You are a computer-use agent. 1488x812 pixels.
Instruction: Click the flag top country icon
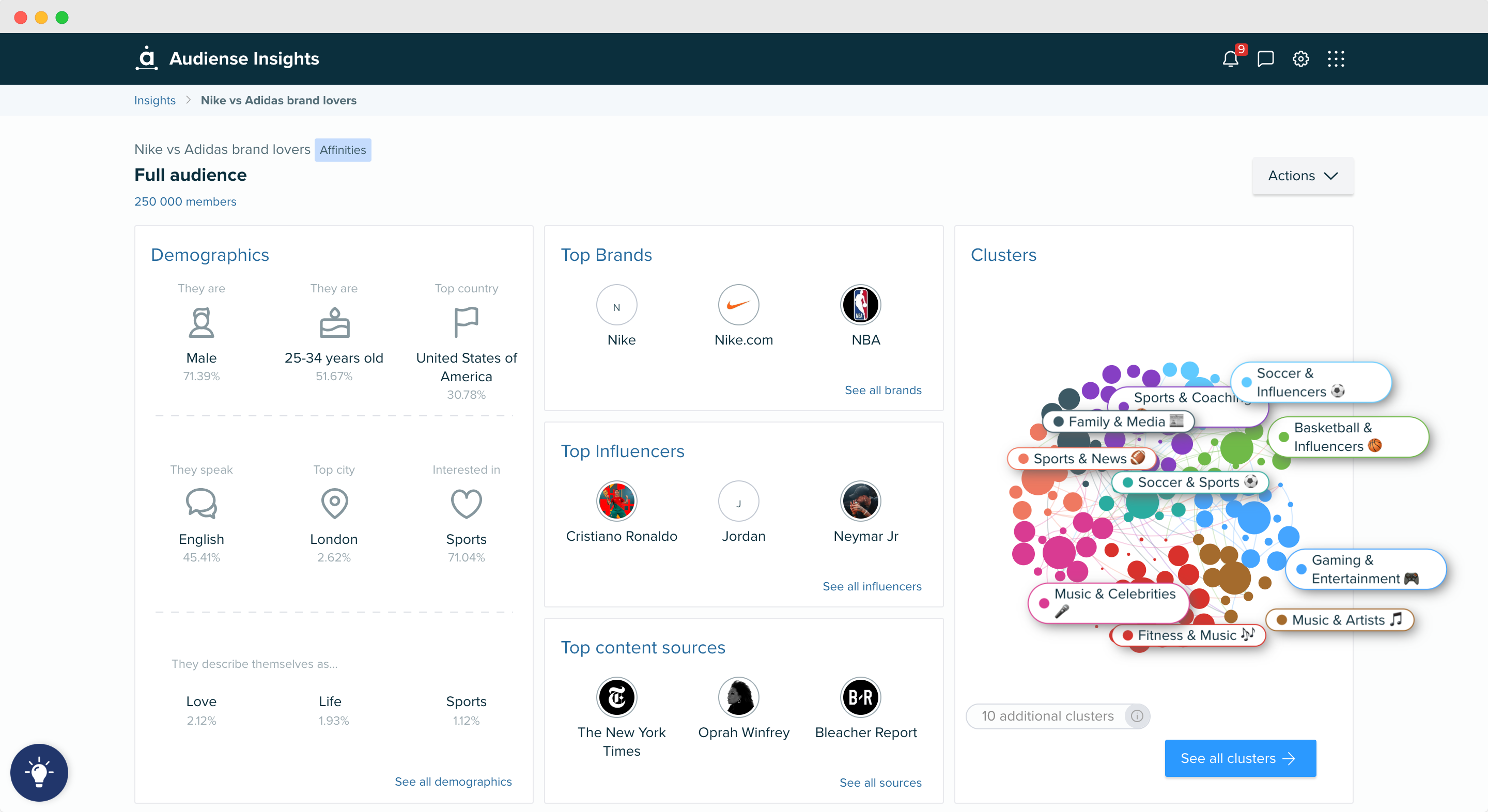click(466, 322)
